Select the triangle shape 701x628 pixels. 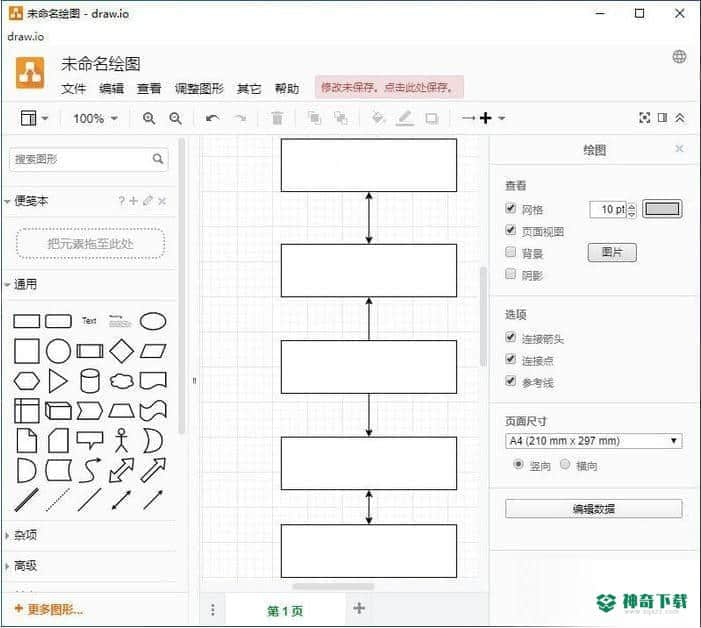(x=58, y=381)
